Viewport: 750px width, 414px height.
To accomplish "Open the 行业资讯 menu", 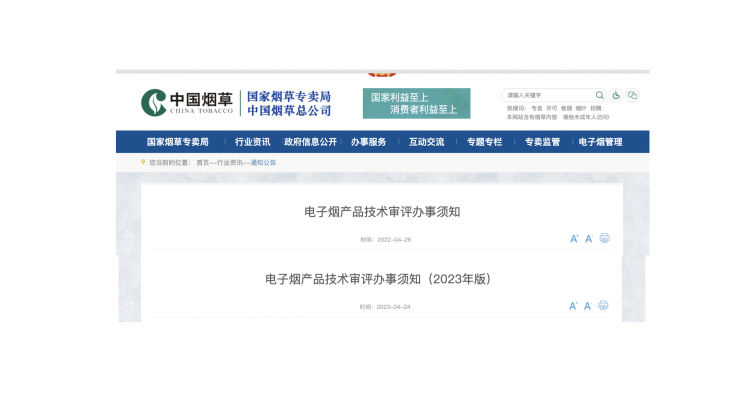I will pyautogui.click(x=253, y=142).
